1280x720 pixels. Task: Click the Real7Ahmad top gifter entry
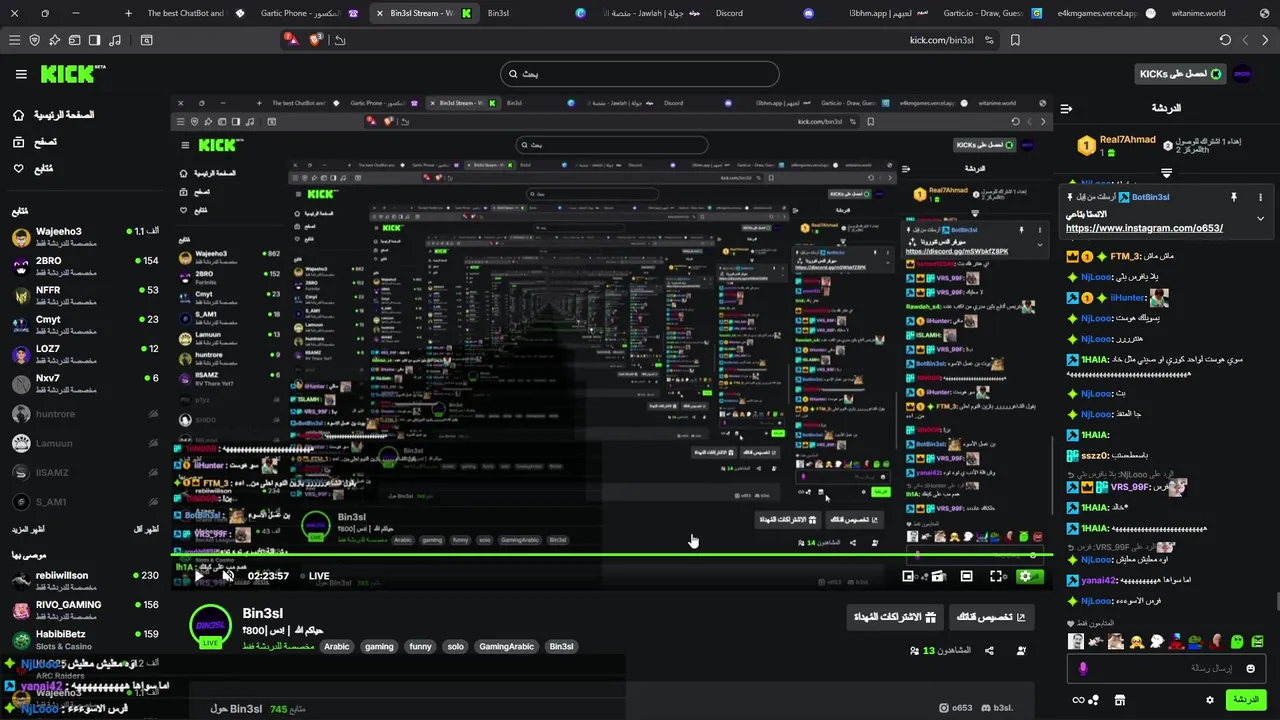(1118, 146)
